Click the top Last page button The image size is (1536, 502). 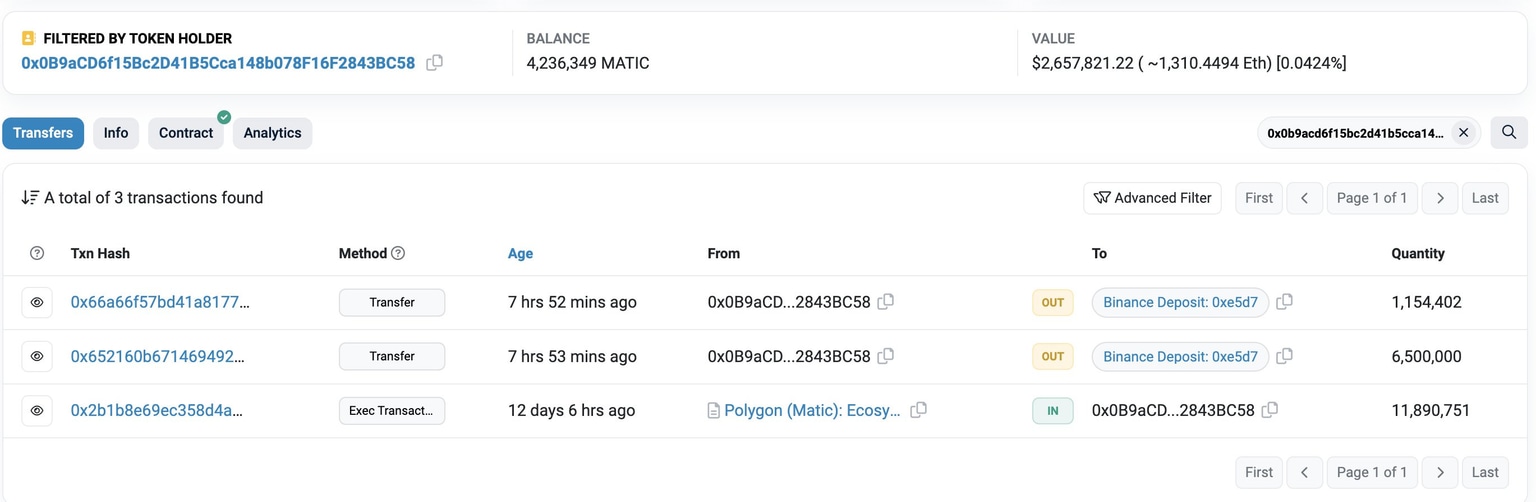pyautogui.click(x=1485, y=198)
